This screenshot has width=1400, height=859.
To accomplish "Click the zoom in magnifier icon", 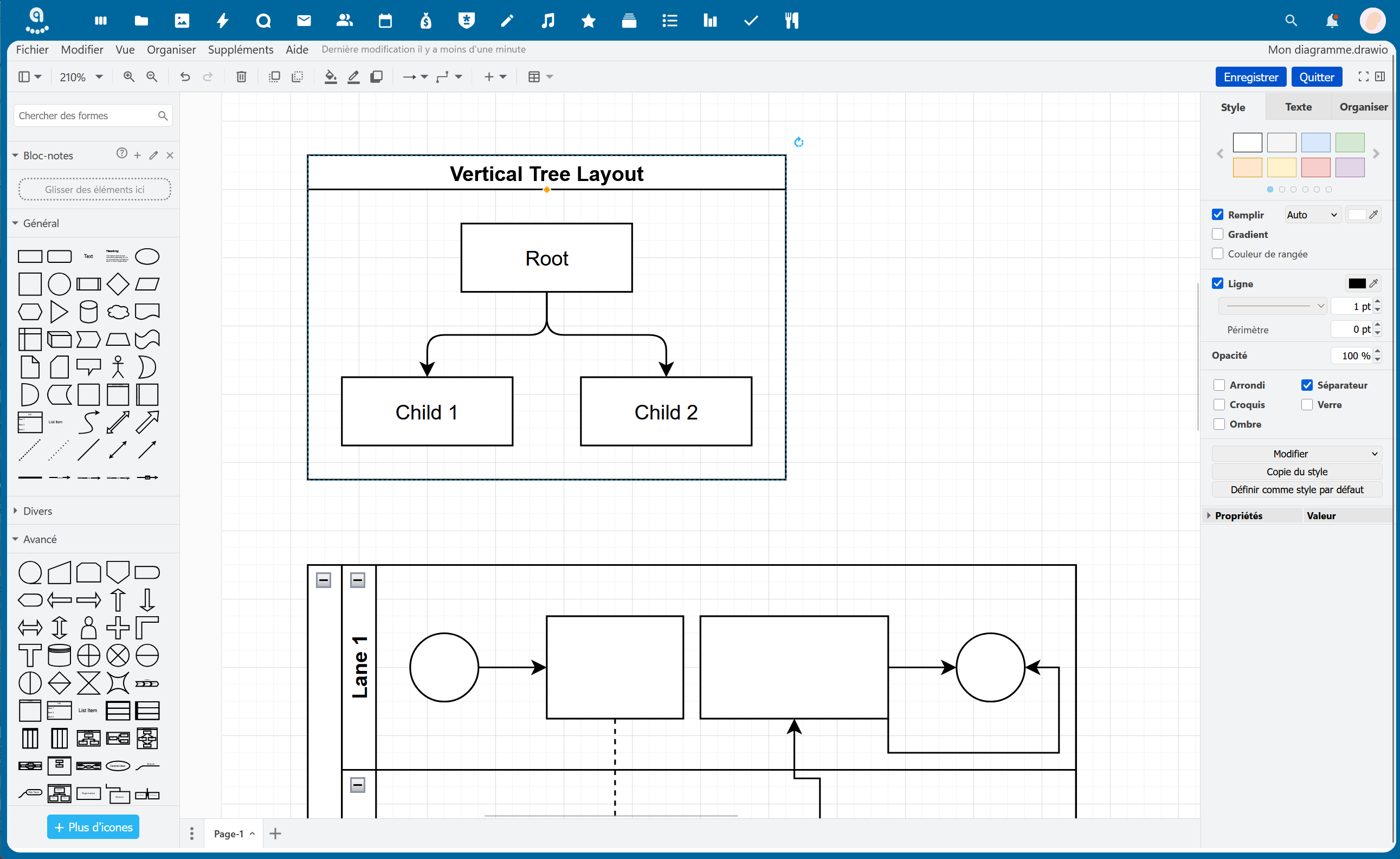I will pyautogui.click(x=129, y=77).
